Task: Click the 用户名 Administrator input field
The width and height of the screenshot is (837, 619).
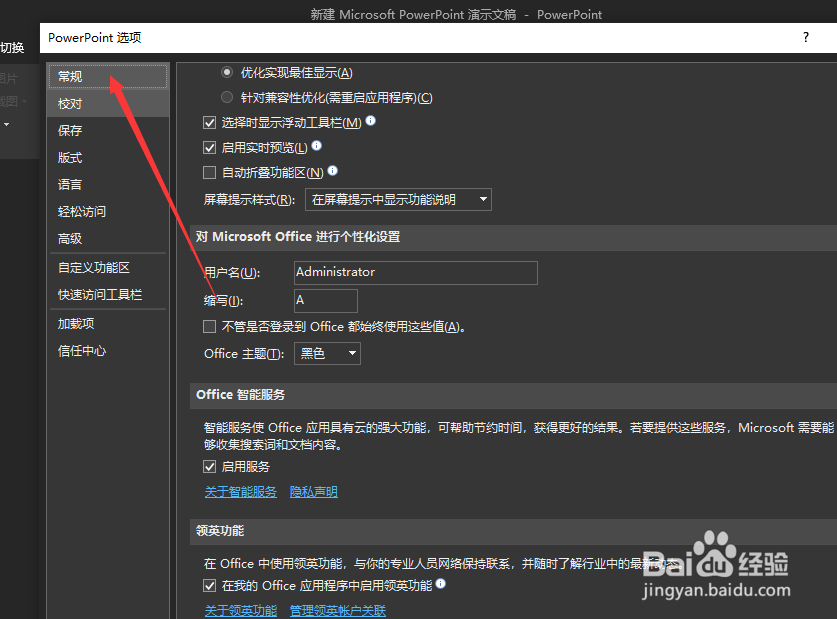Action: pyautogui.click(x=415, y=273)
